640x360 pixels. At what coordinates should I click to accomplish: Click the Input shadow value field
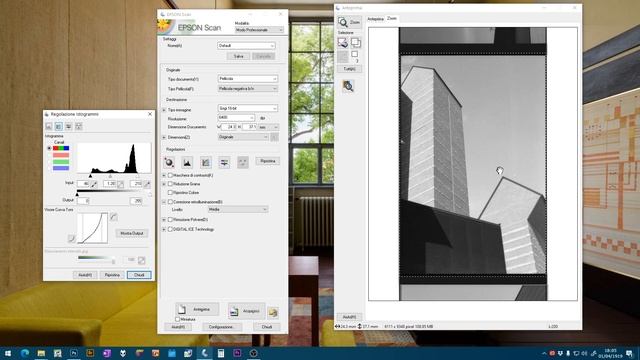click(x=83, y=184)
